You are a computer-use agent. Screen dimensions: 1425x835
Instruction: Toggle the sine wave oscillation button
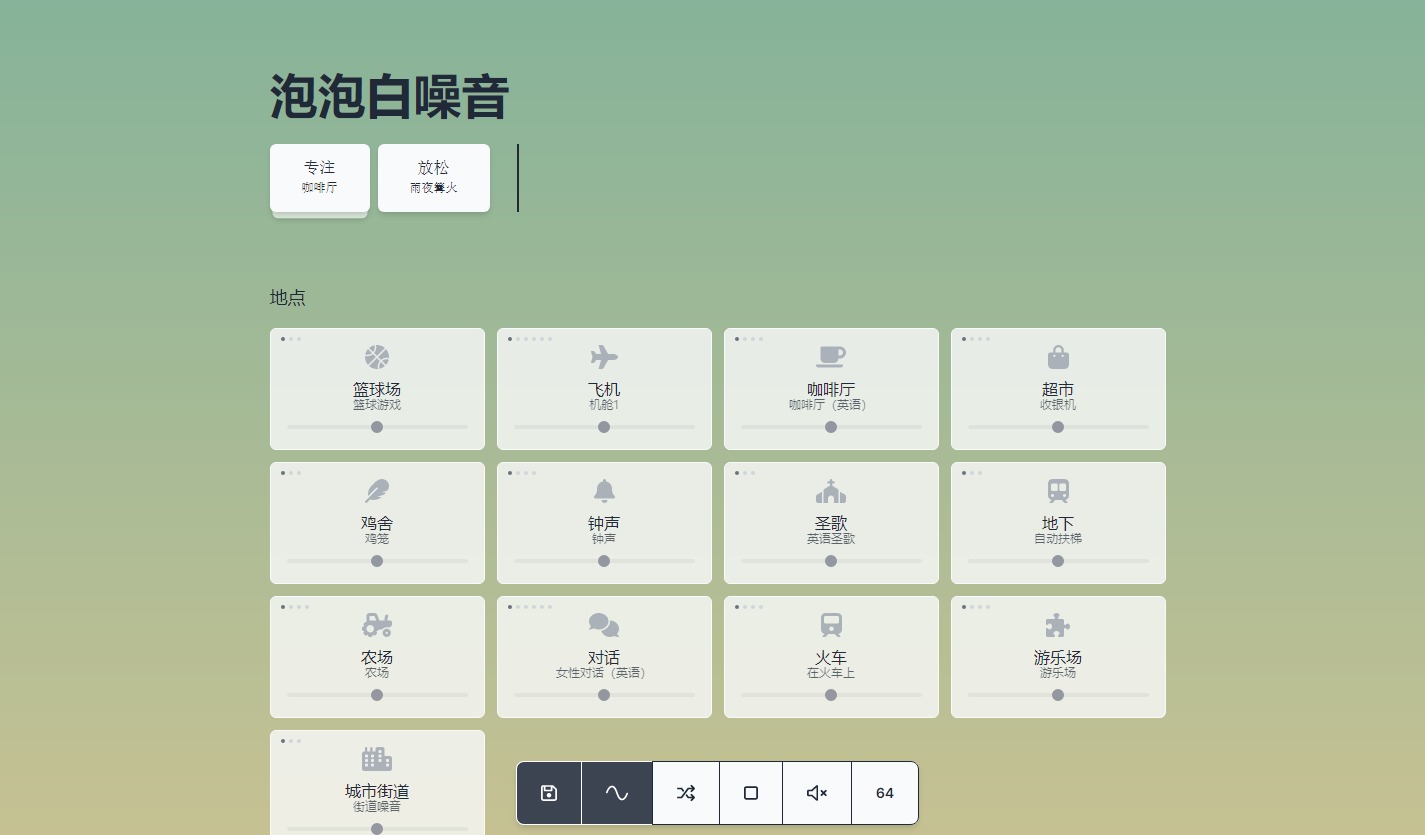pos(617,793)
